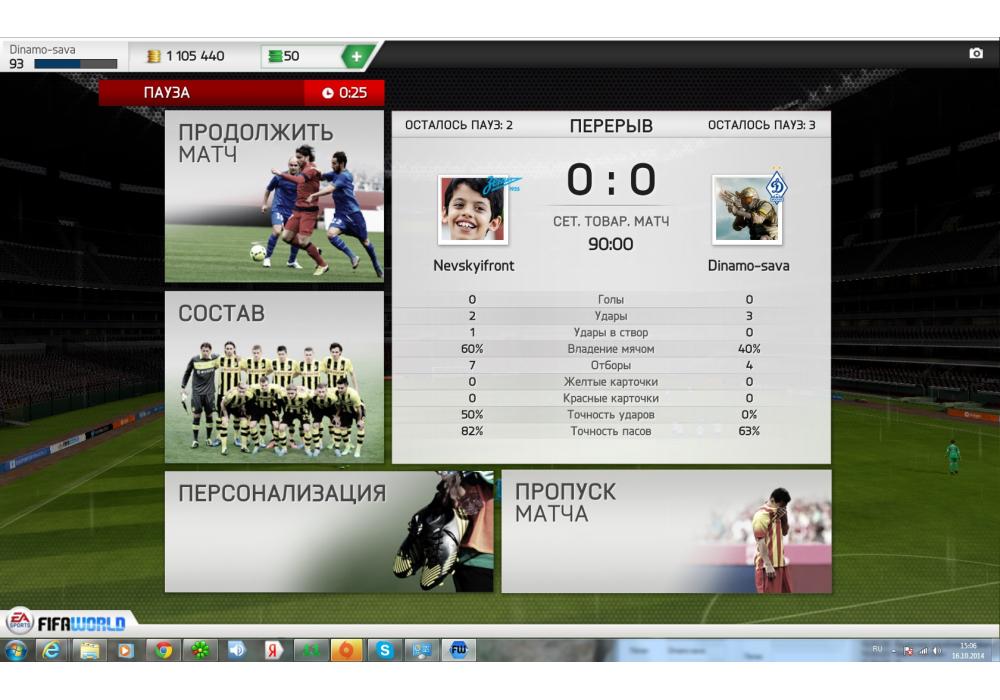Click the Nevskyifront player avatar
Image resolution: width=1000 pixels, height=700 pixels.
472,211
